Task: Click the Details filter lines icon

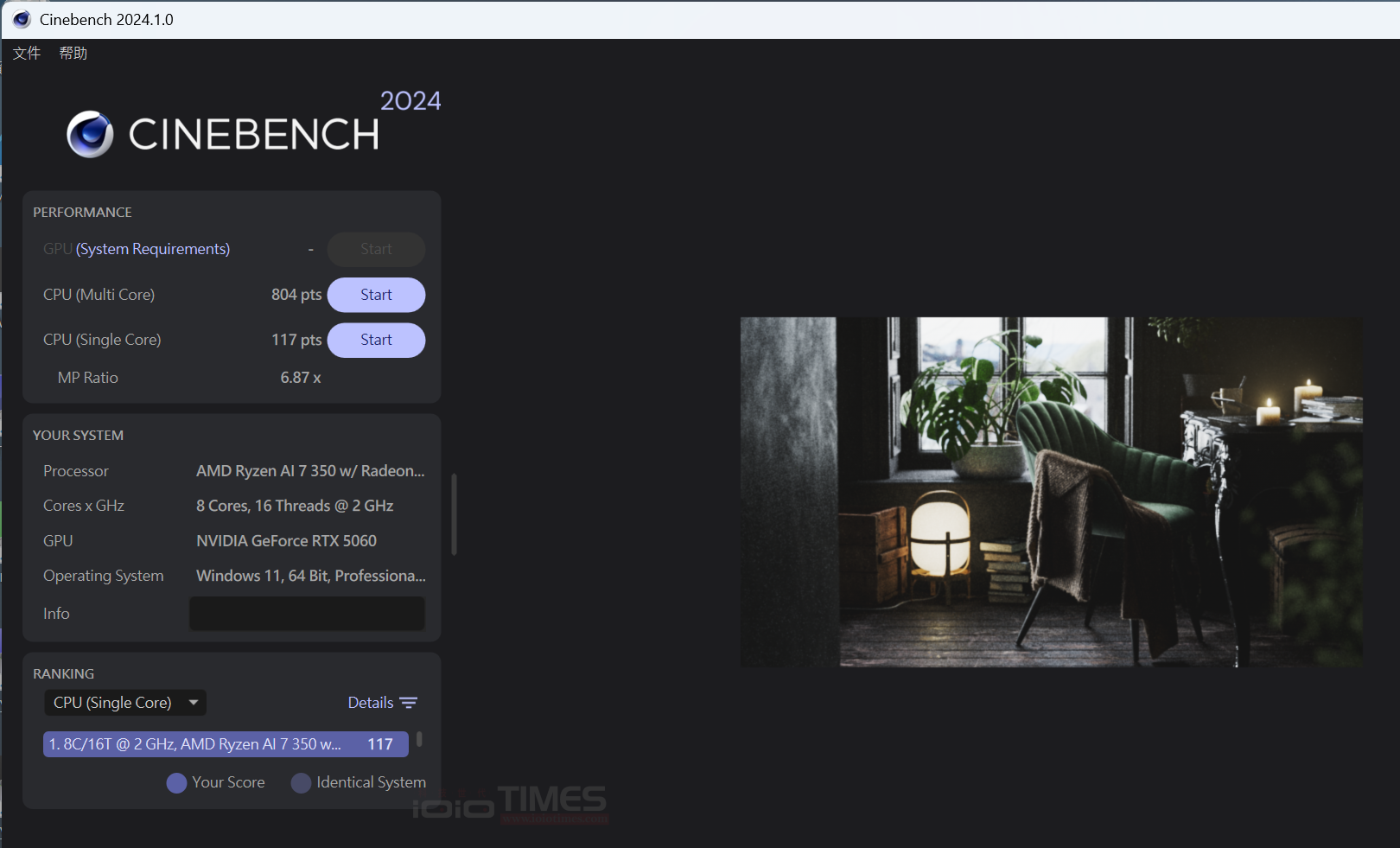Action: 409,703
